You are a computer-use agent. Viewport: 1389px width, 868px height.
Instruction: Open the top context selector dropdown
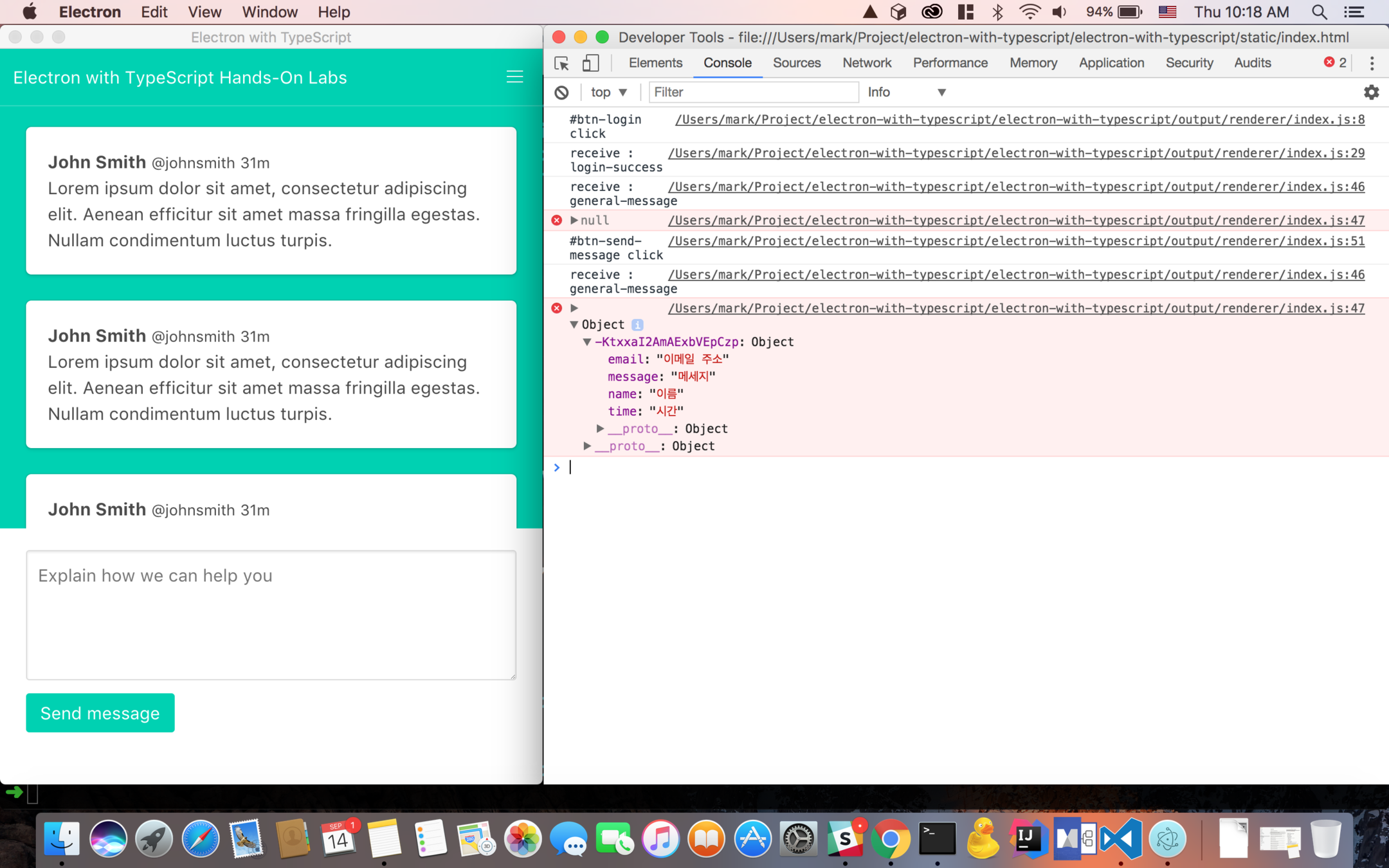coord(608,93)
